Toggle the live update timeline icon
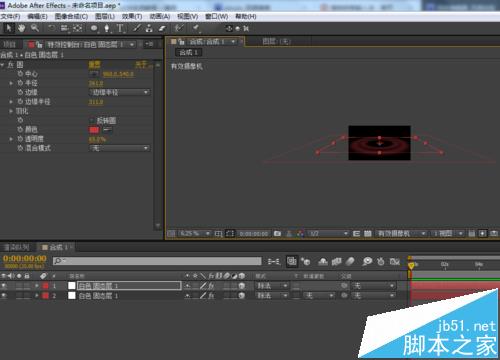The height and width of the screenshot is (360, 500). click(x=292, y=261)
